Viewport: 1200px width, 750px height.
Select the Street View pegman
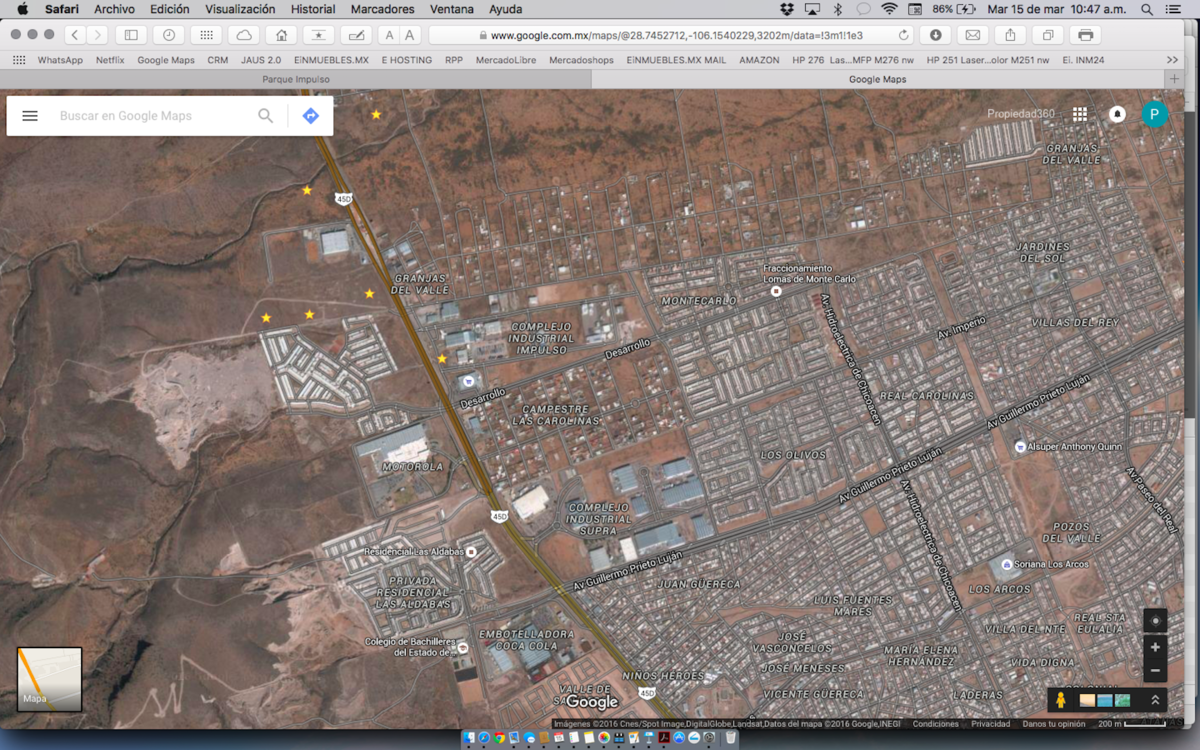click(x=1061, y=700)
